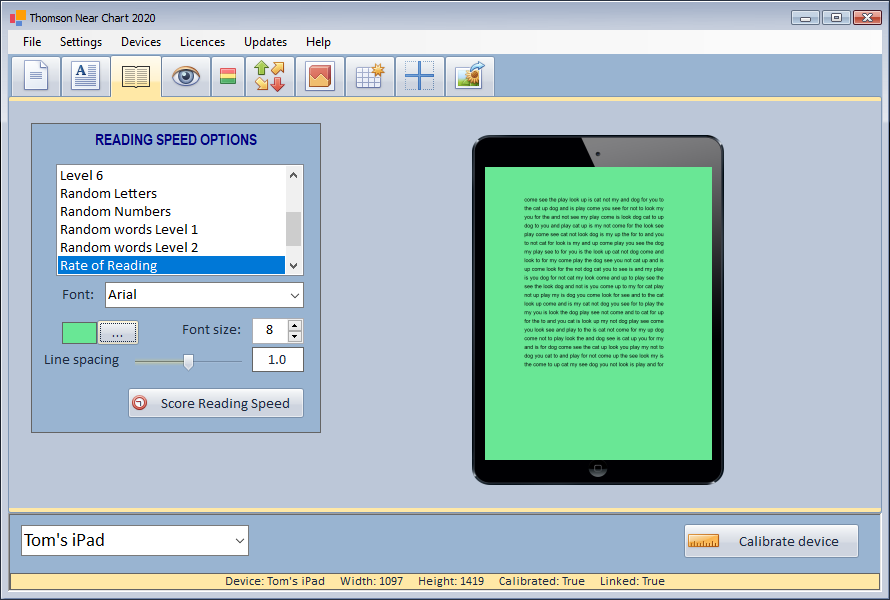Increase font size with up stepper arrow
890x600 pixels.
(294, 325)
